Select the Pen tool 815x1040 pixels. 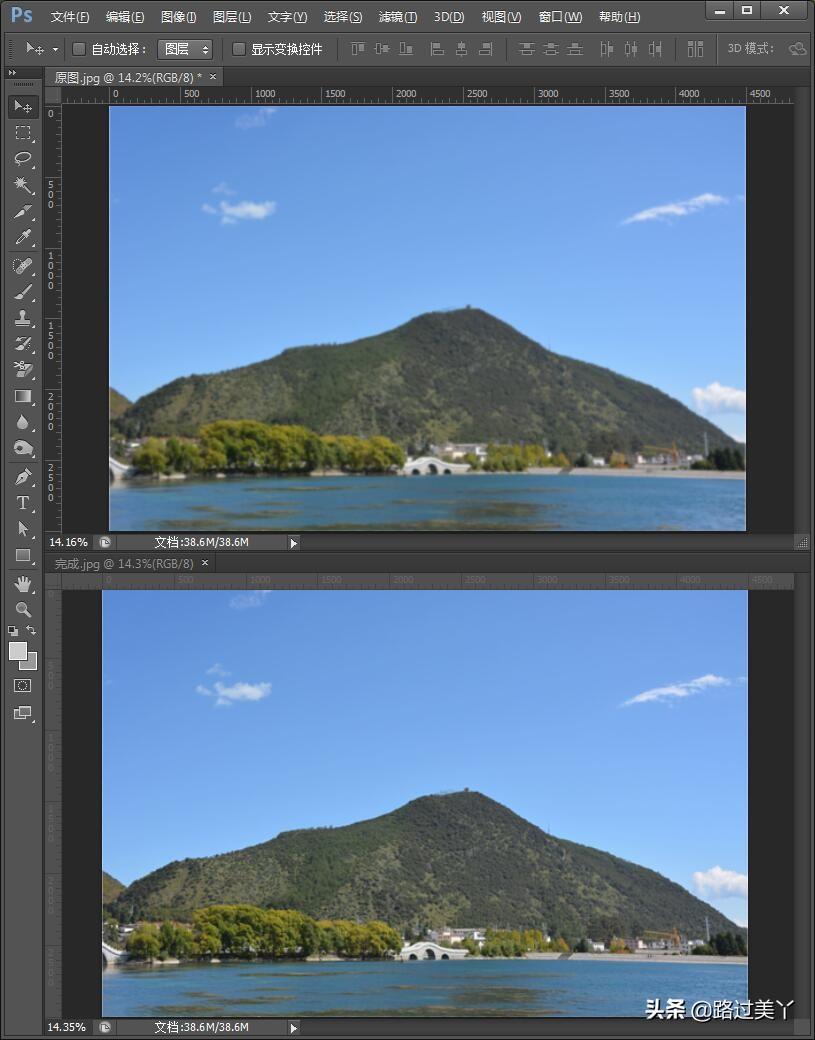(23, 477)
